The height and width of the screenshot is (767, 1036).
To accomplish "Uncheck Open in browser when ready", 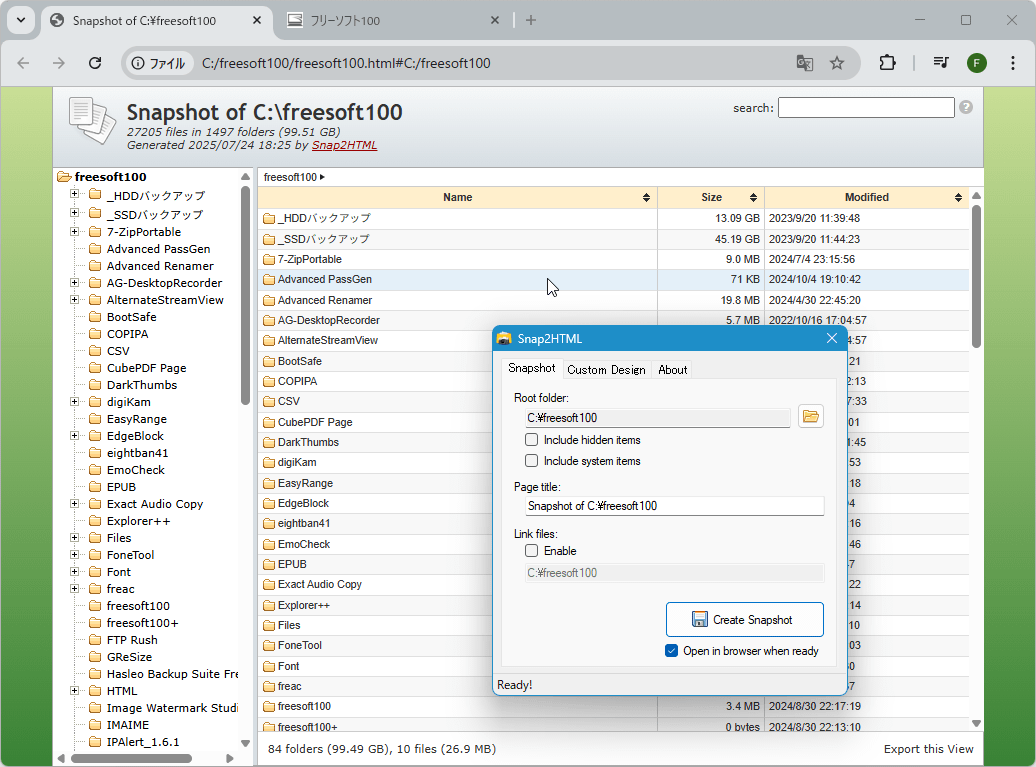I will tap(671, 651).
